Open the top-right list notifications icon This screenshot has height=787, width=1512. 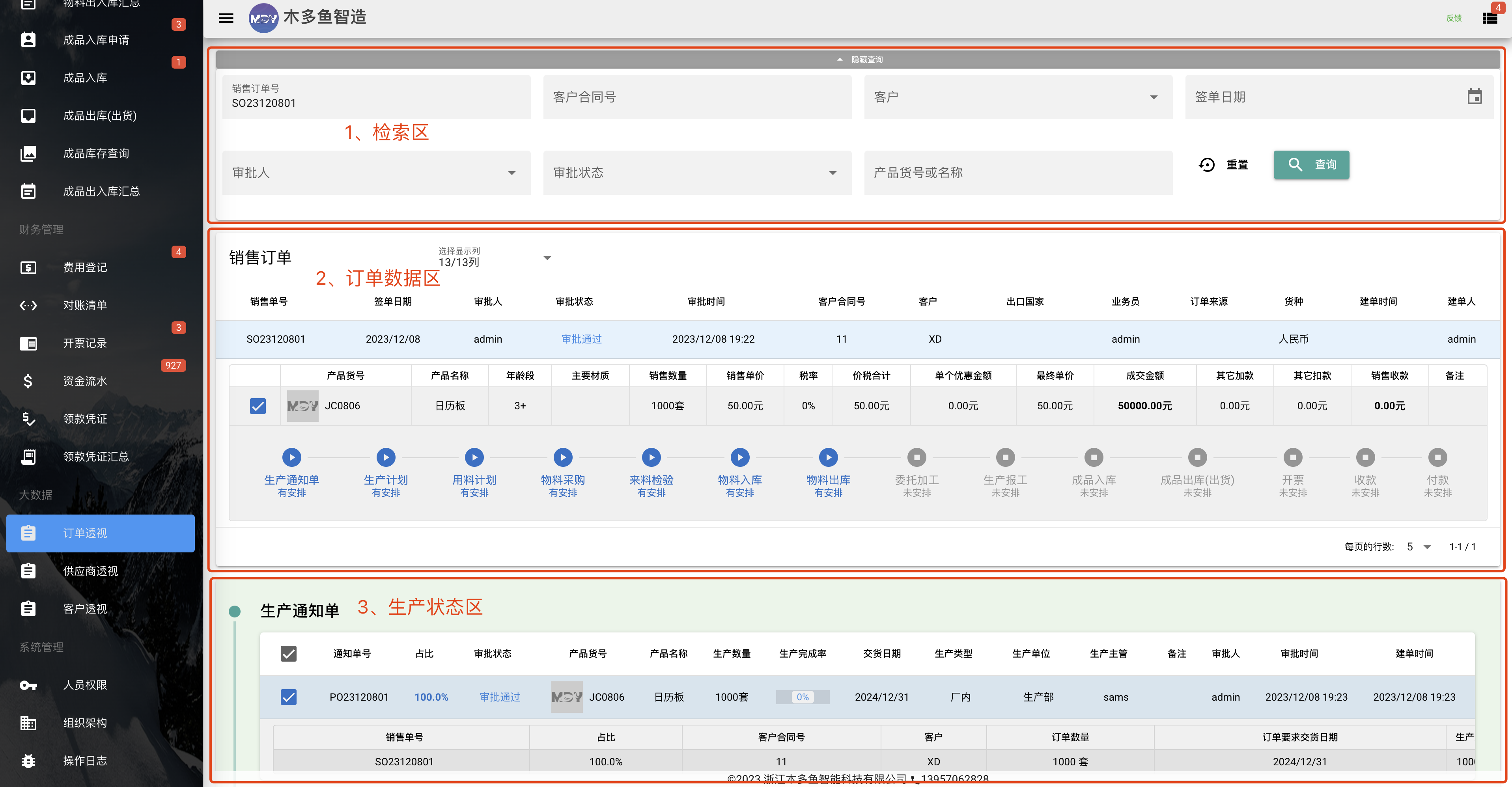click(1490, 18)
